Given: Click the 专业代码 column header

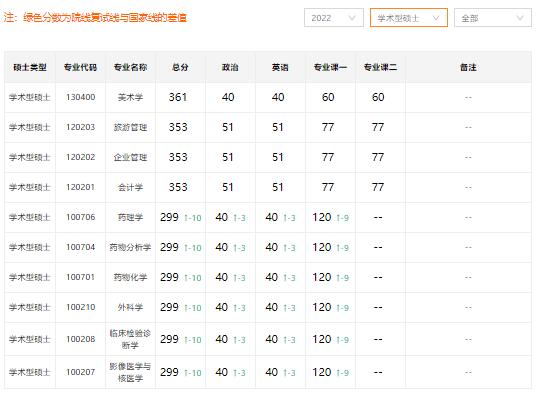Looking at the screenshot, I should (x=80, y=67).
